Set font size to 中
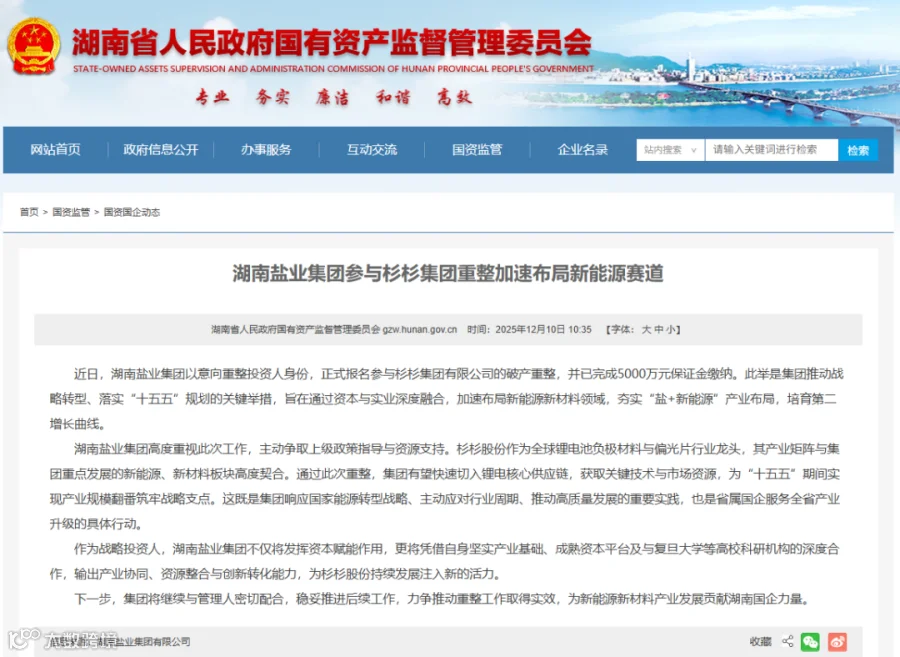This screenshot has width=900, height=657. point(658,329)
